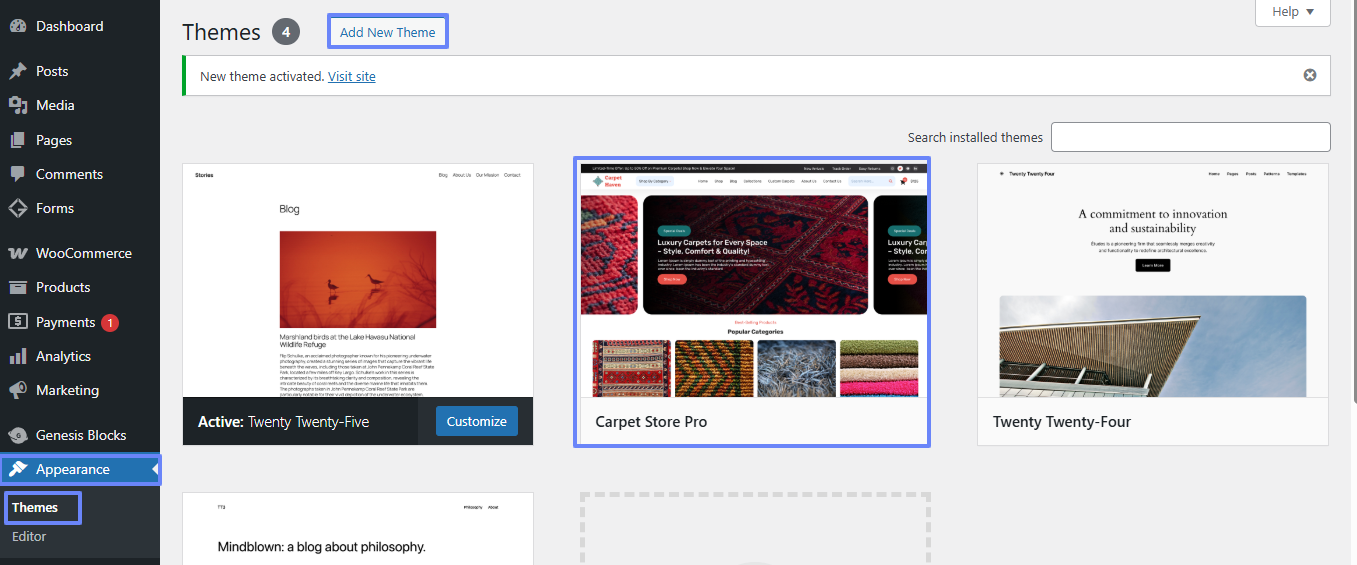Open the Twenty Twenty-Four theme screenshot

(1153, 281)
